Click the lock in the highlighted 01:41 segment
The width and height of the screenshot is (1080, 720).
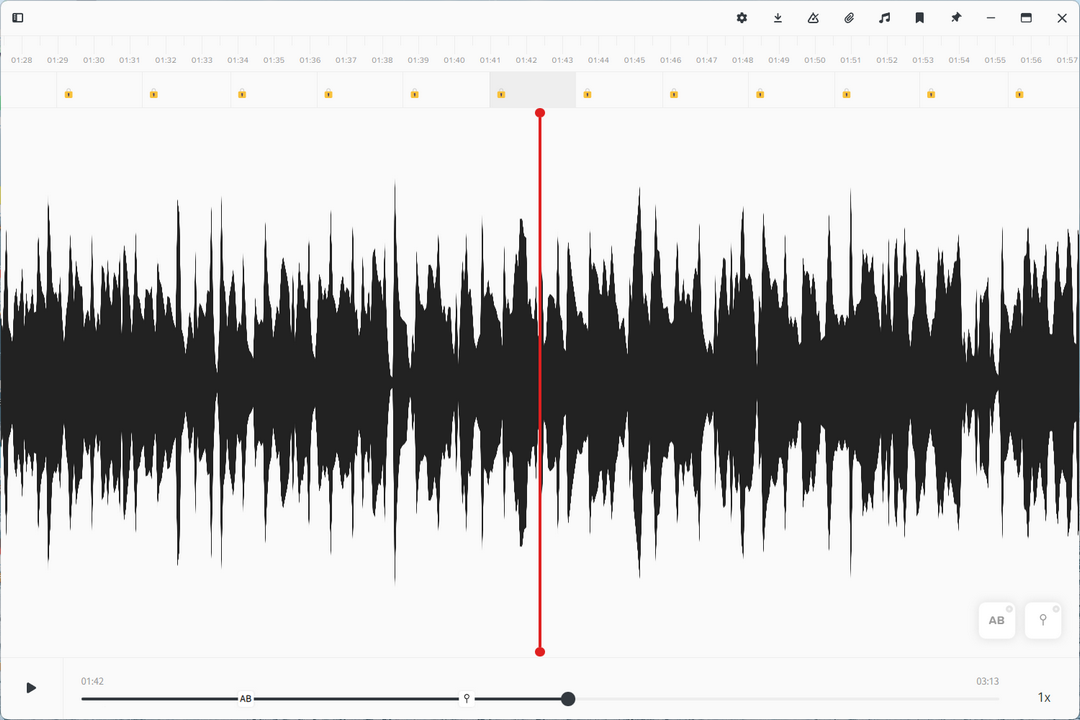click(501, 94)
